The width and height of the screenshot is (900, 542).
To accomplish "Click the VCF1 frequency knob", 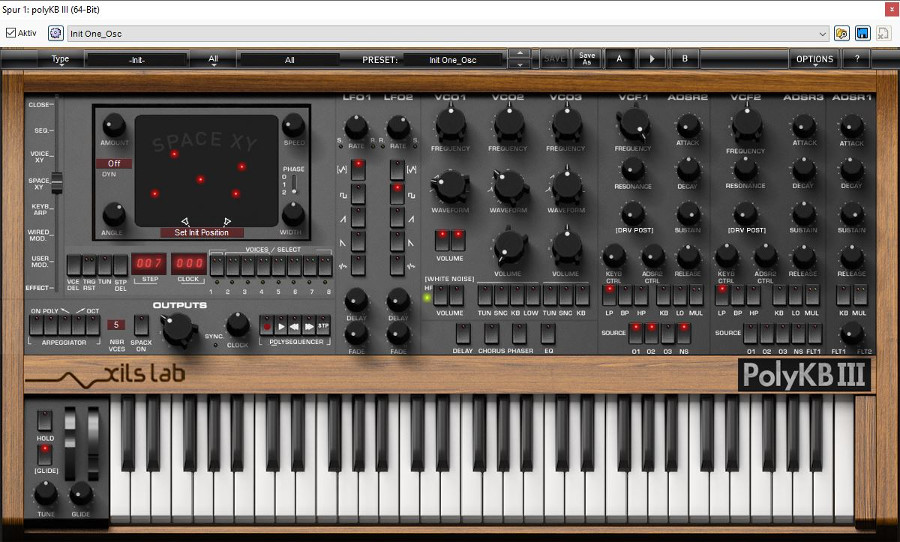I will [x=634, y=125].
